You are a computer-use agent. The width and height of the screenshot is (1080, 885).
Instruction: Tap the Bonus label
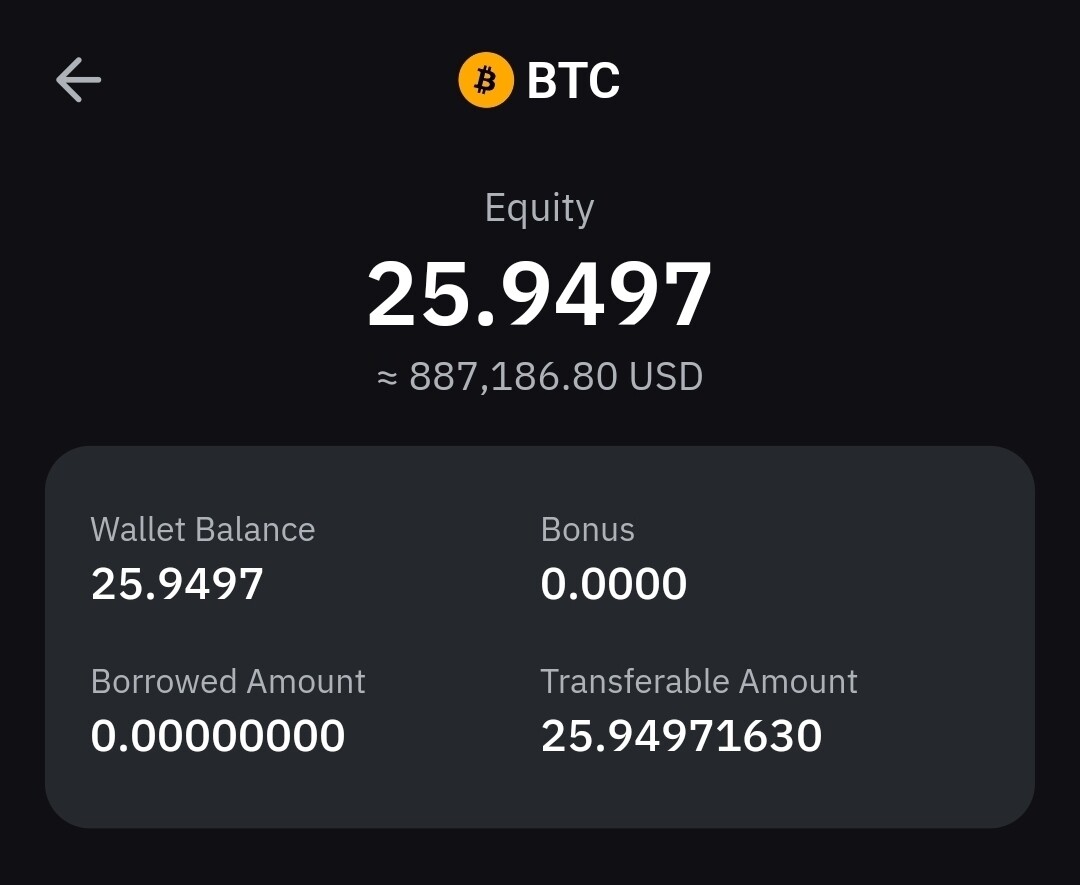coord(587,529)
